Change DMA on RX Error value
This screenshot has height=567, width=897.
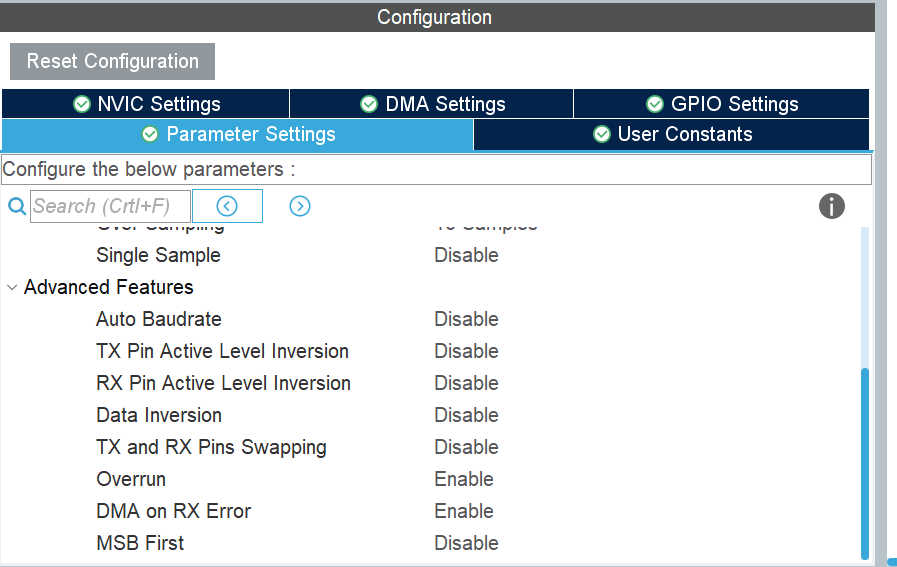click(464, 511)
